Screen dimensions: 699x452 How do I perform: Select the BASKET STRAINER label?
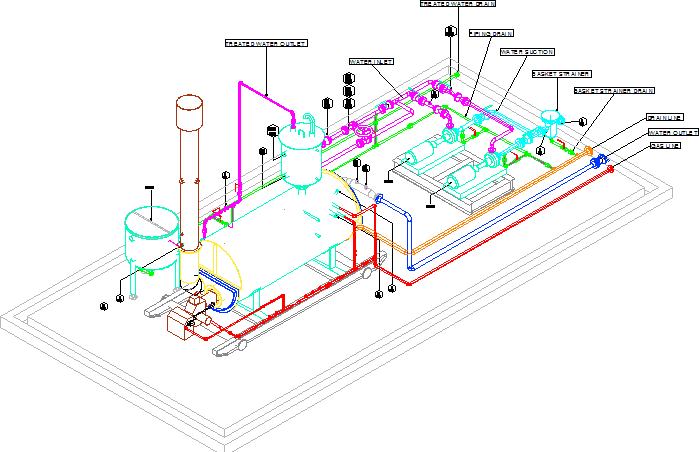tap(561, 73)
